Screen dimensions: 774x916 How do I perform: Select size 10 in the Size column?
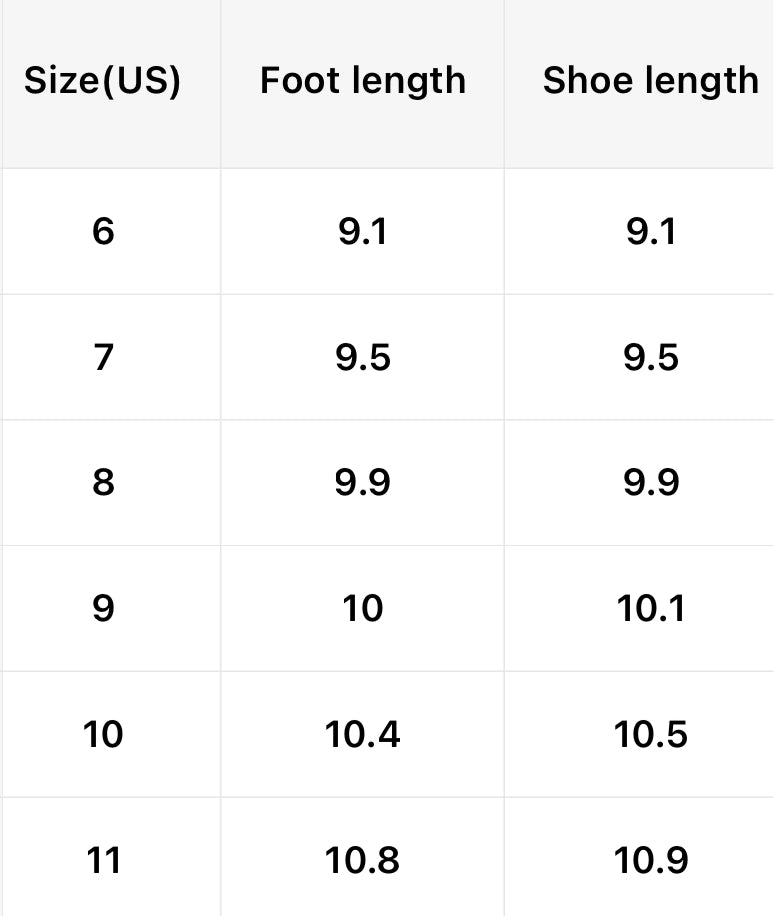click(x=103, y=735)
